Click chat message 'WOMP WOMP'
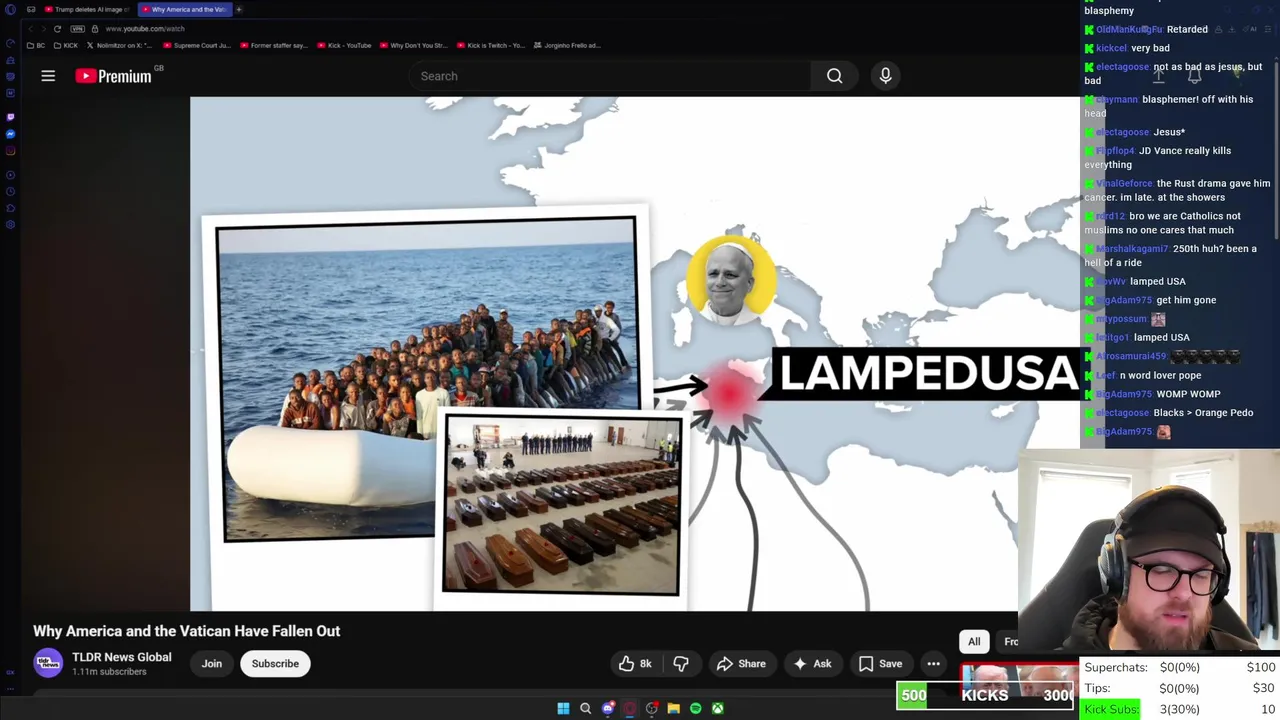Image resolution: width=1280 pixels, height=720 pixels. tap(1188, 394)
